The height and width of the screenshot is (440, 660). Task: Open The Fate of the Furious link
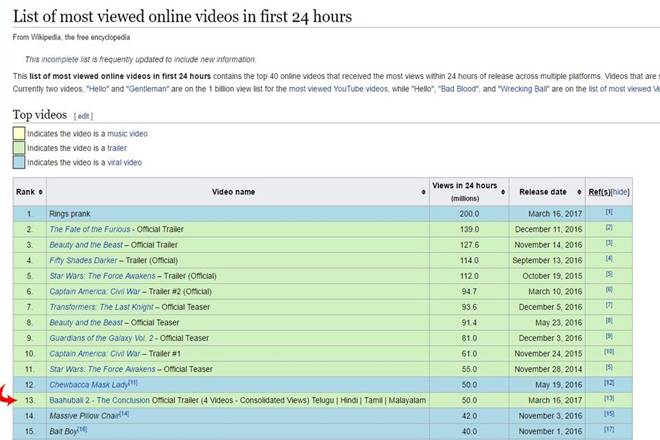click(x=96, y=229)
